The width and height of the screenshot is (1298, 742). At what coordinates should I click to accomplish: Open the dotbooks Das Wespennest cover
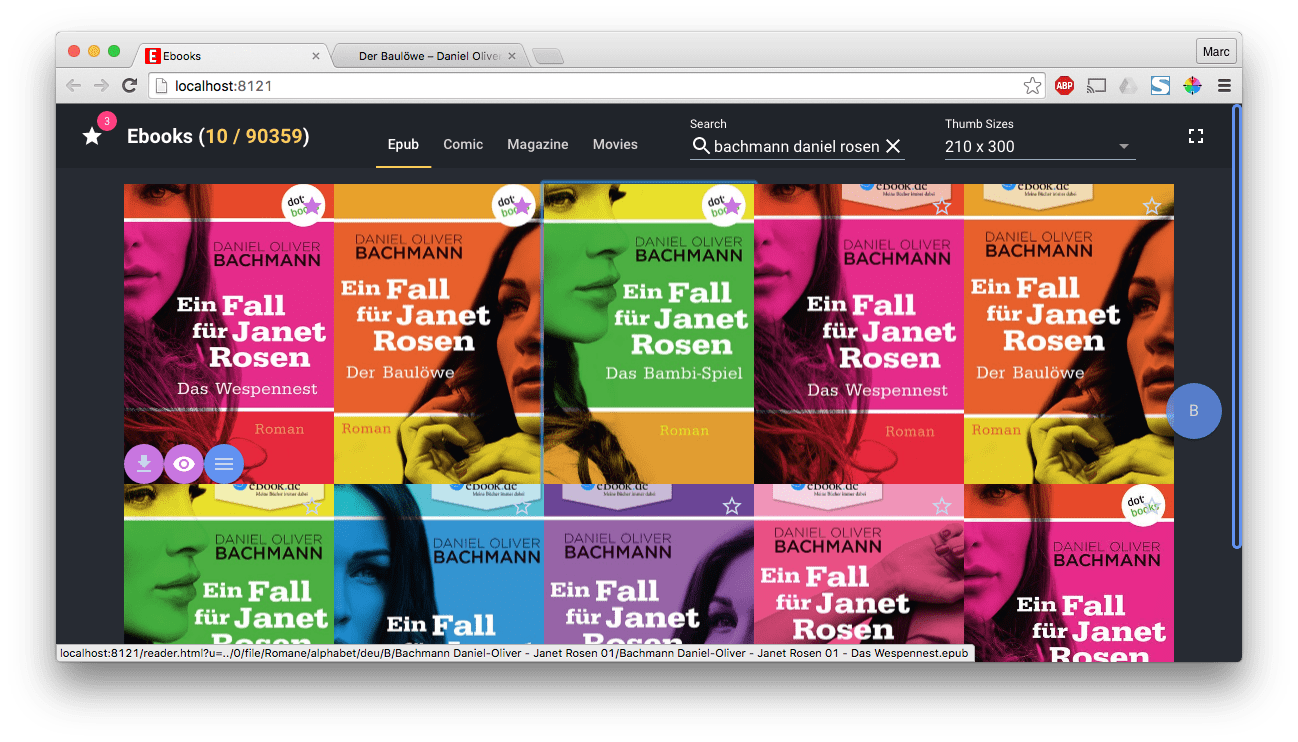point(229,334)
